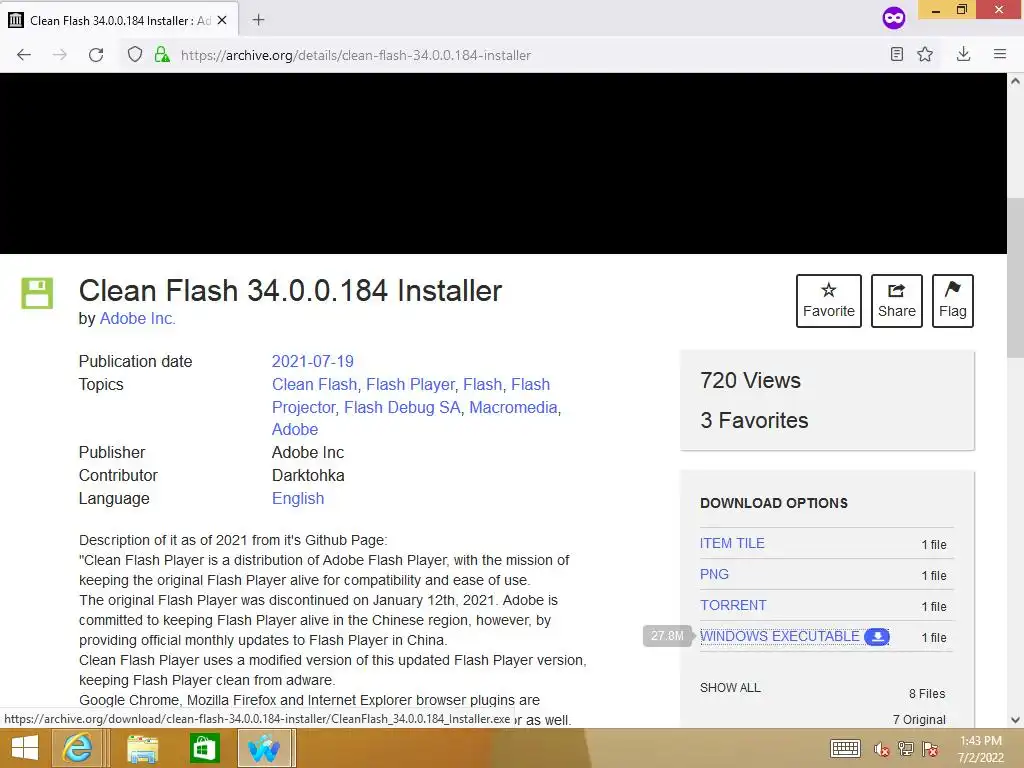This screenshot has height=768, width=1024.
Task: Click the green floppy disk software icon
Action: click(37, 293)
